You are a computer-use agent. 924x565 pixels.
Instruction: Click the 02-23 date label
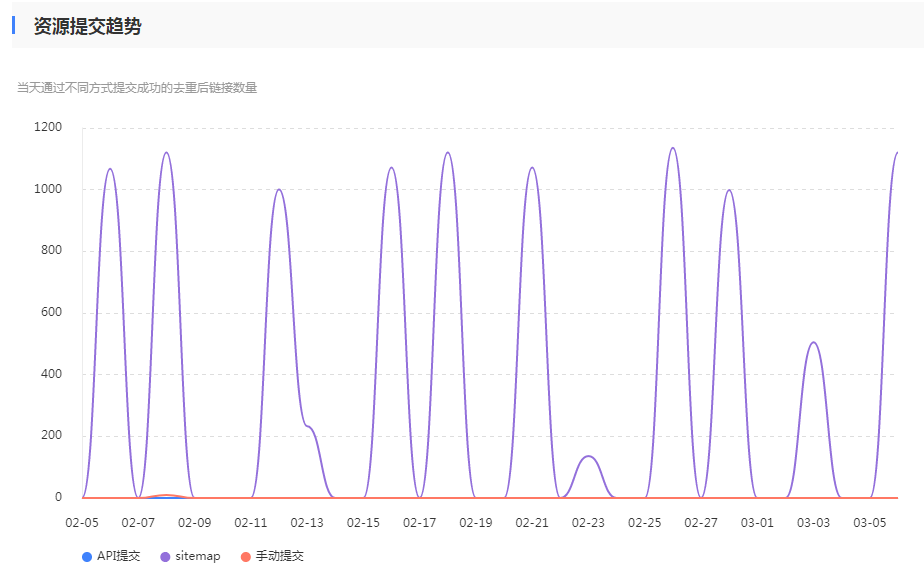coord(588,523)
